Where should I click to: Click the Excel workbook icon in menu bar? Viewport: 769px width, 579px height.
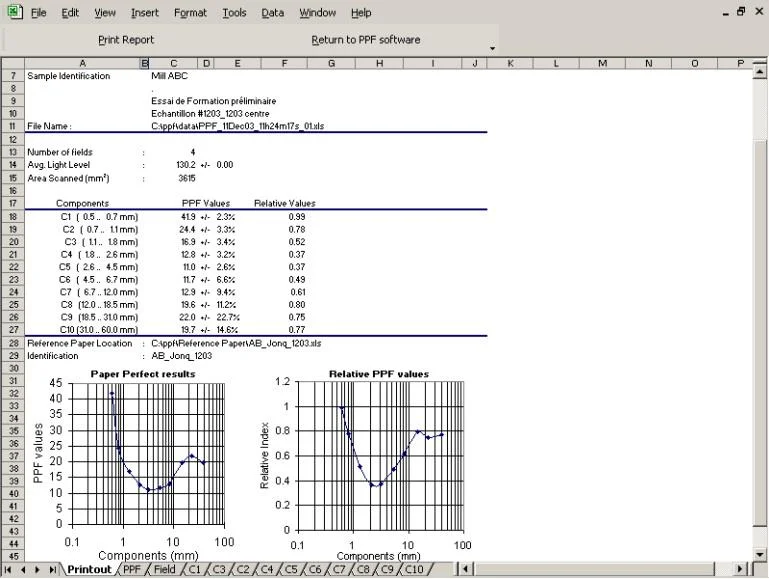click(x=15, y=11)
